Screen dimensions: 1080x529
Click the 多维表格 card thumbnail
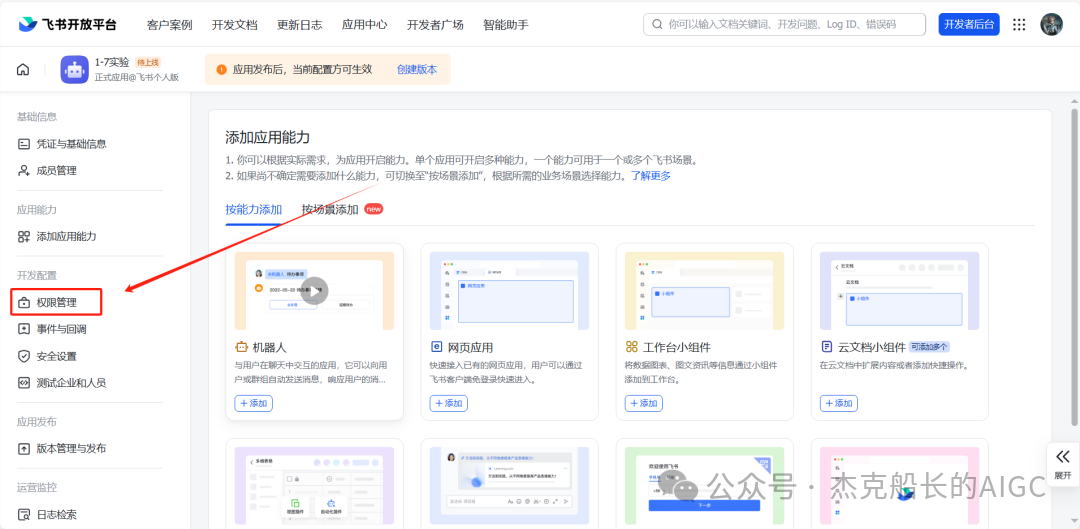314,486
